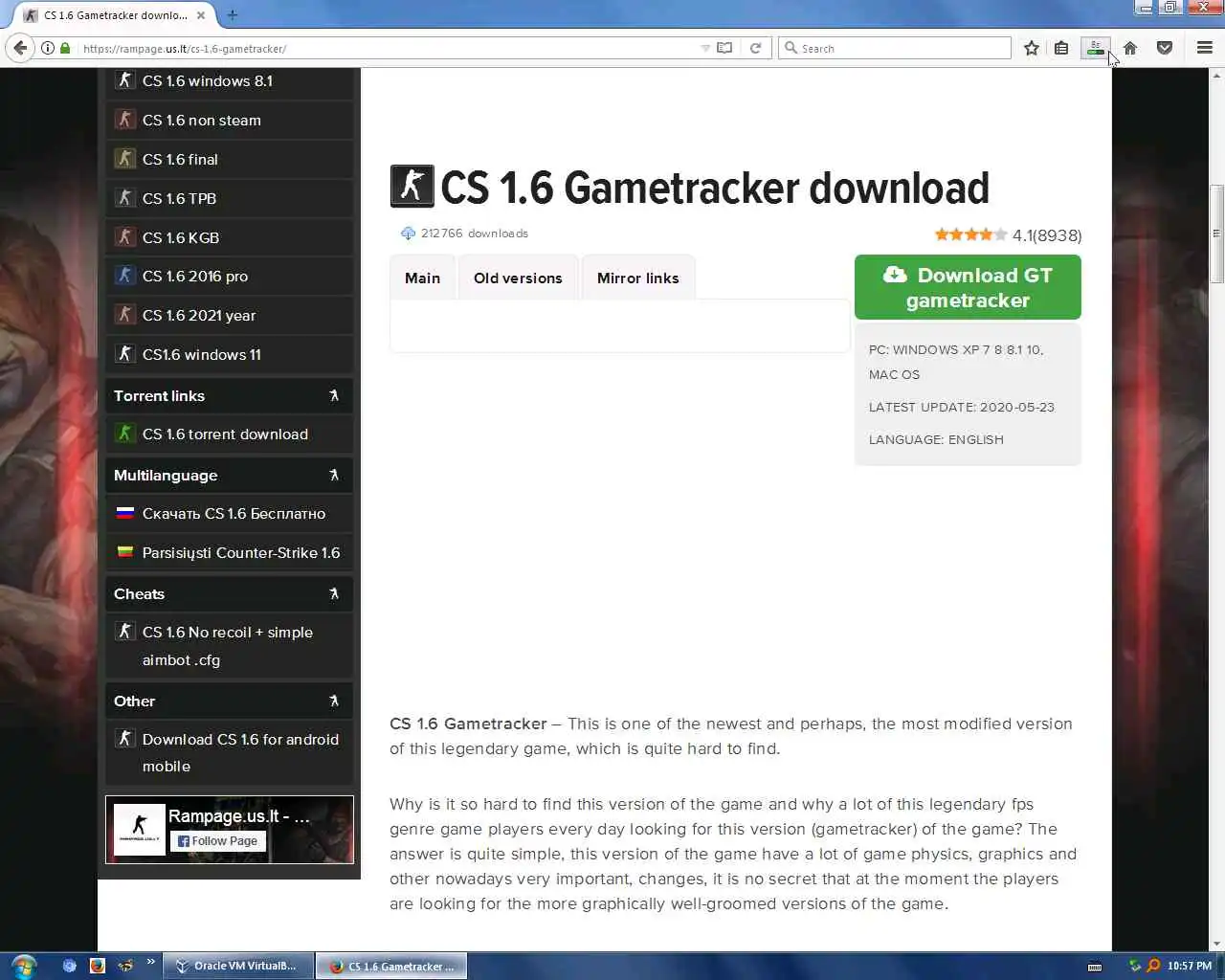Open CS1.6 windows 11 sidebar link
Image resolution: width=1225 pixels, height=980 pixels.
point(202,355)
